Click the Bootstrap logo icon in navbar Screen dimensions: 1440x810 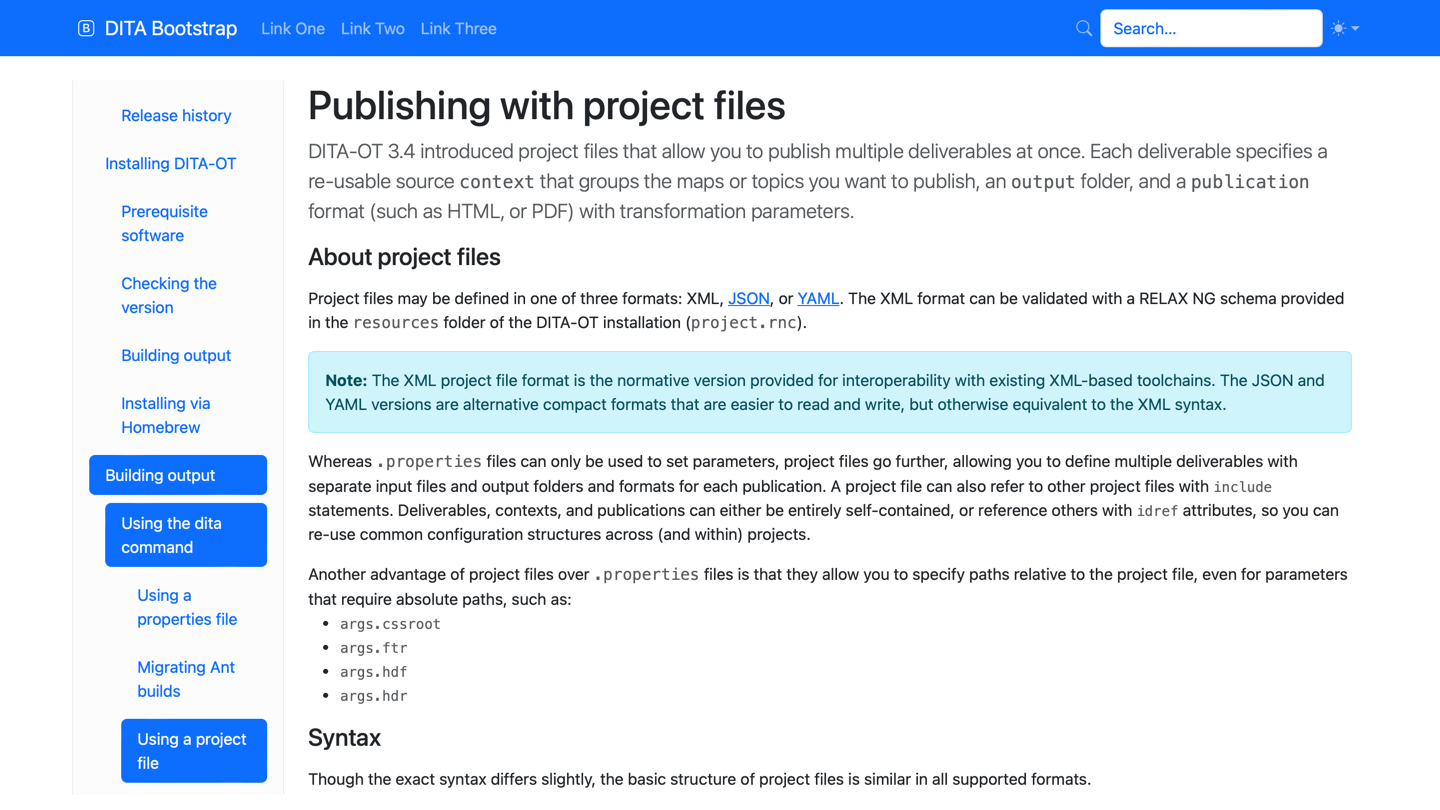[86, 28]
